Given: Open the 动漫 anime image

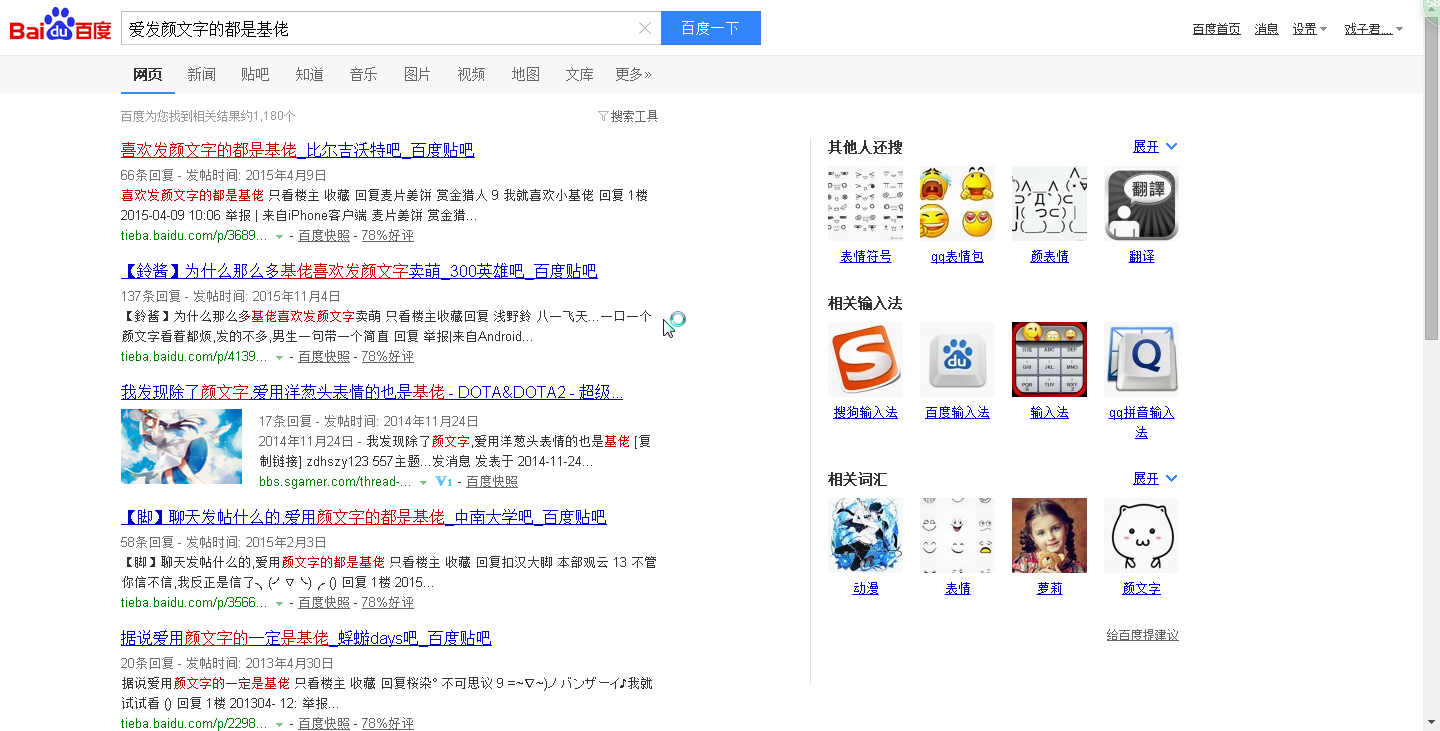Looking at the screenshot, I should [865, 535].
